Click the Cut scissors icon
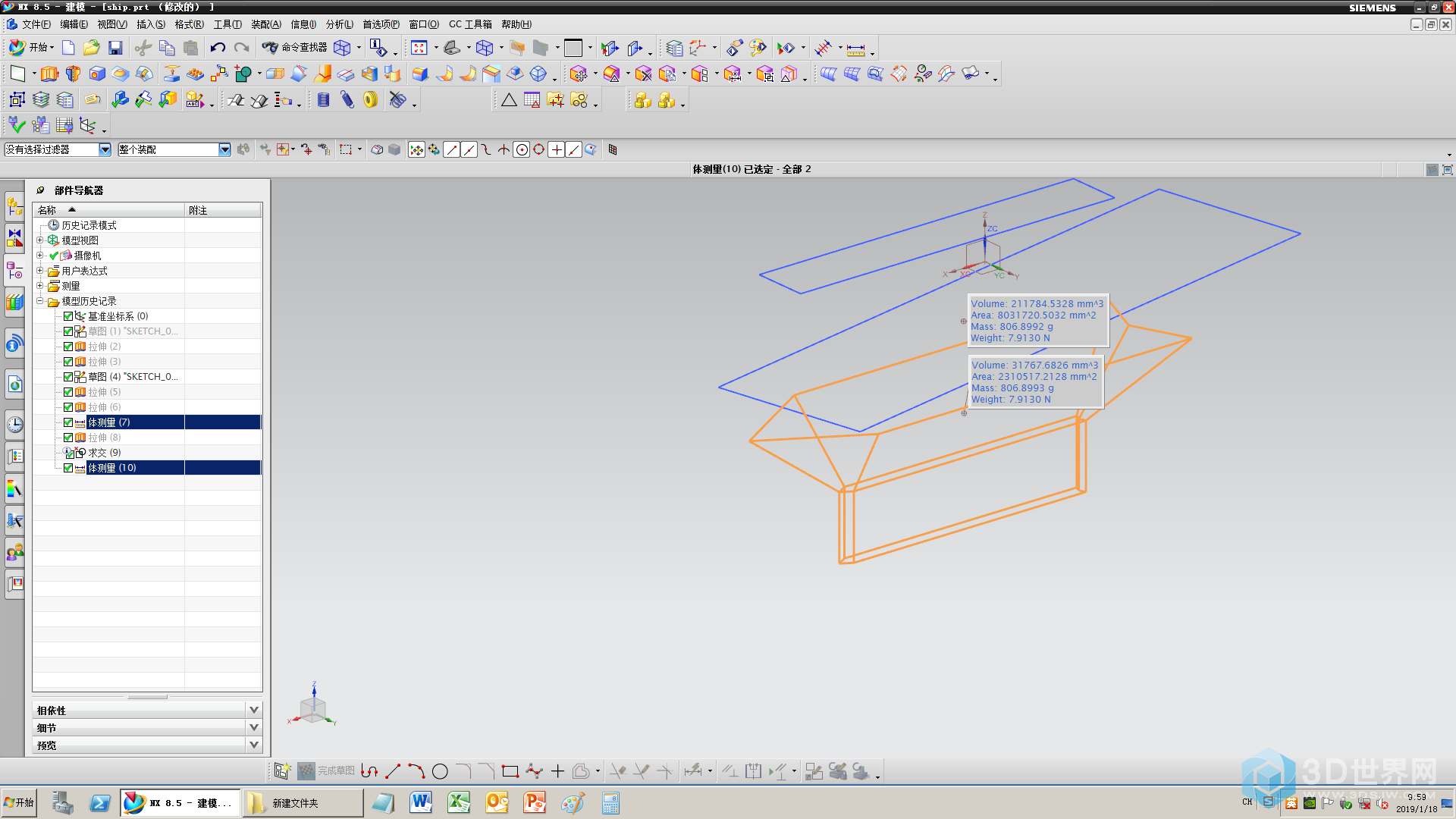This screenshot has width=1456, height=819. (143, 48)
